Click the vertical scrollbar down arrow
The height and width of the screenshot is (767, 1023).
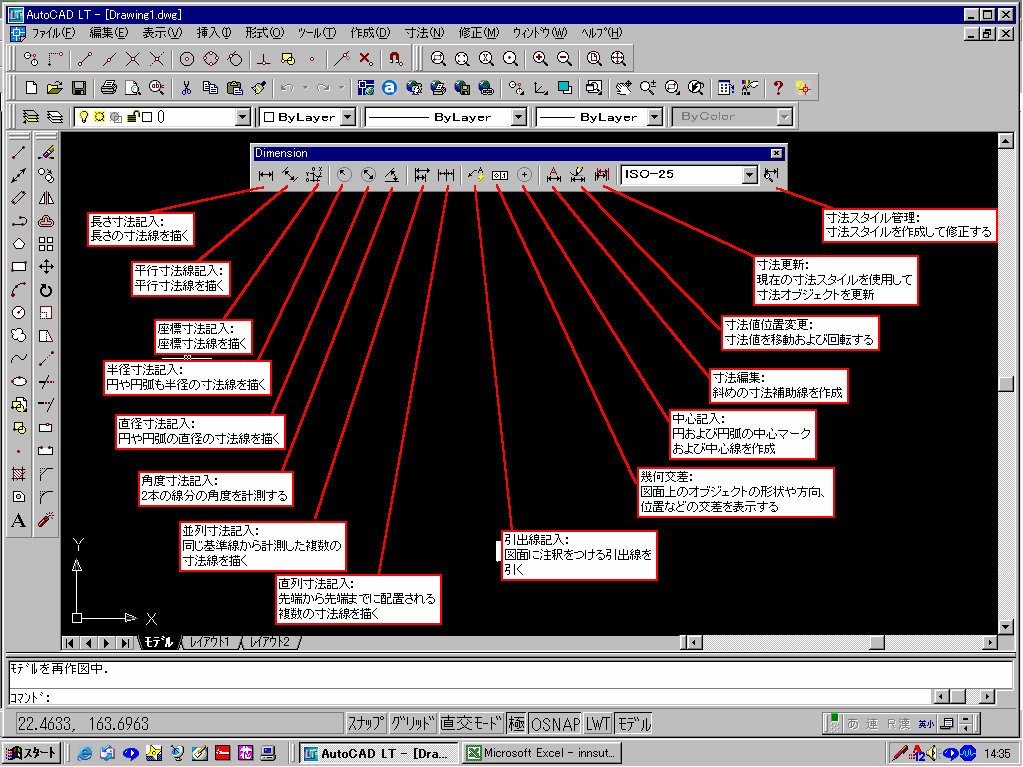click(x=1005, y=627)
